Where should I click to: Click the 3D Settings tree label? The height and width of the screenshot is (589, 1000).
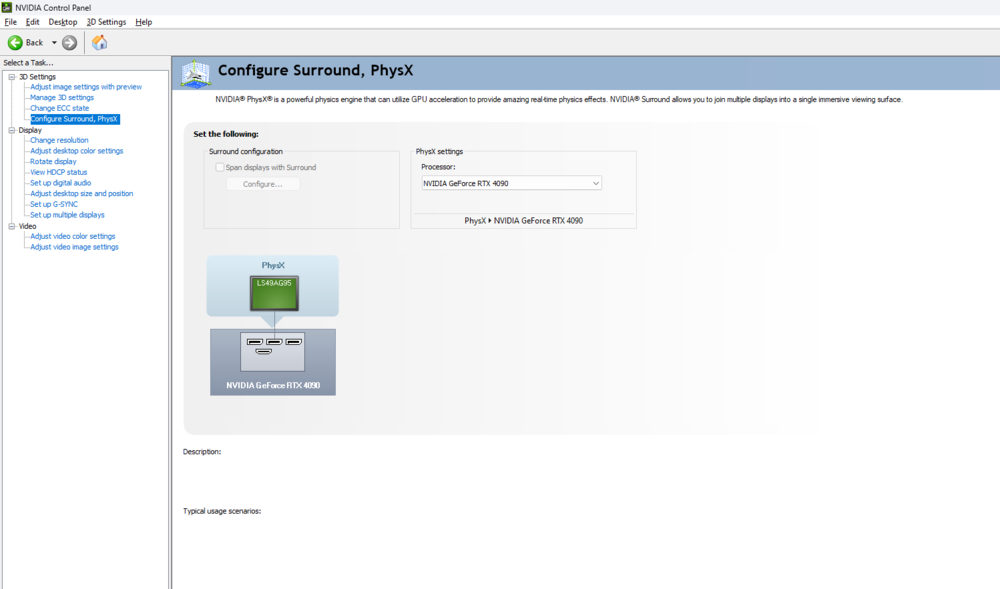pos(37,76)
